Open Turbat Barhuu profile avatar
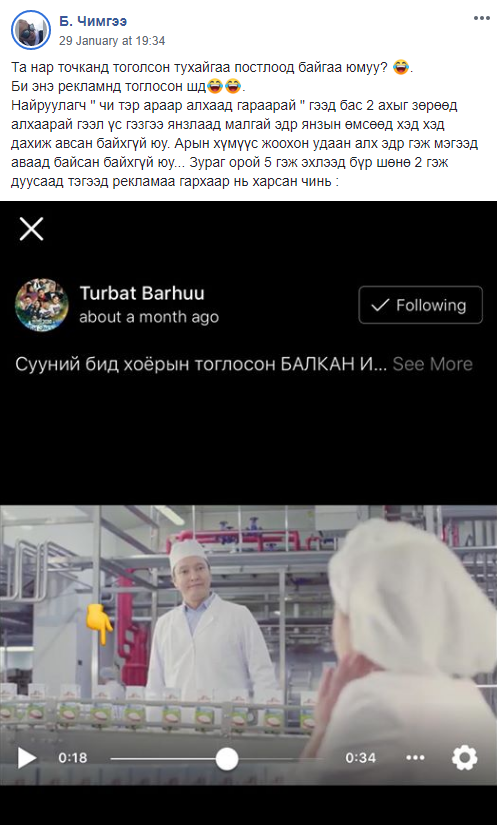 (42, 305)
